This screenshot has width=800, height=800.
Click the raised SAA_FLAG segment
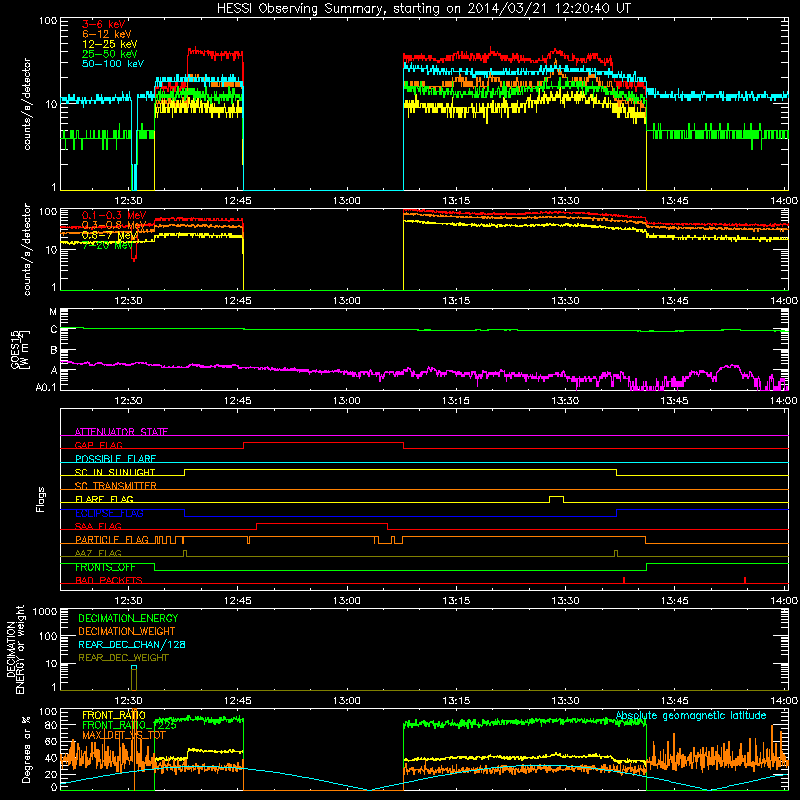point(322,524)
